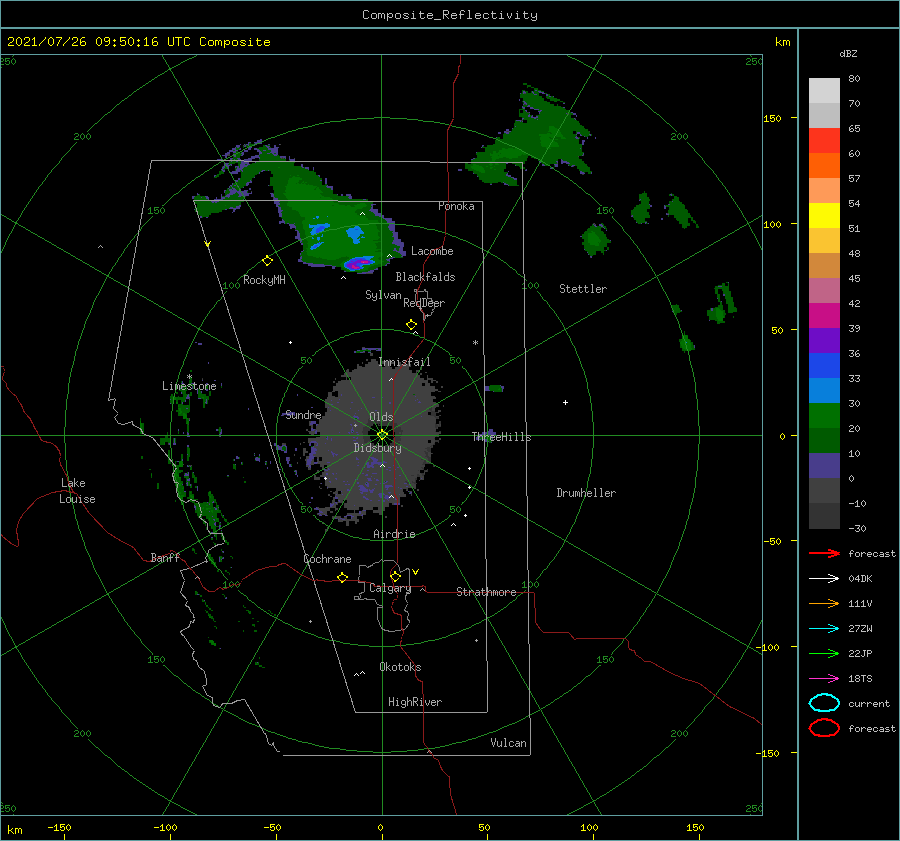Click the RedDeer label
900x841 pixels.
pos(424,303)
